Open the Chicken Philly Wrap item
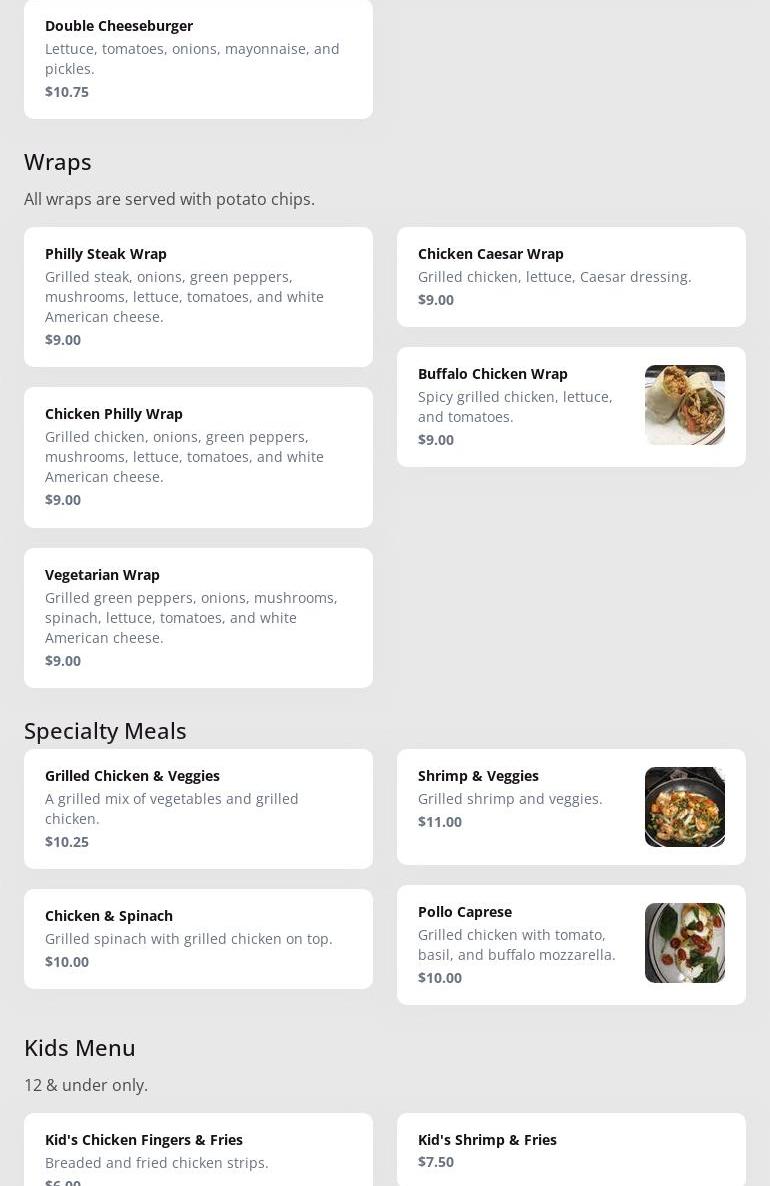The image size is (770, 1186). point(198,456)
